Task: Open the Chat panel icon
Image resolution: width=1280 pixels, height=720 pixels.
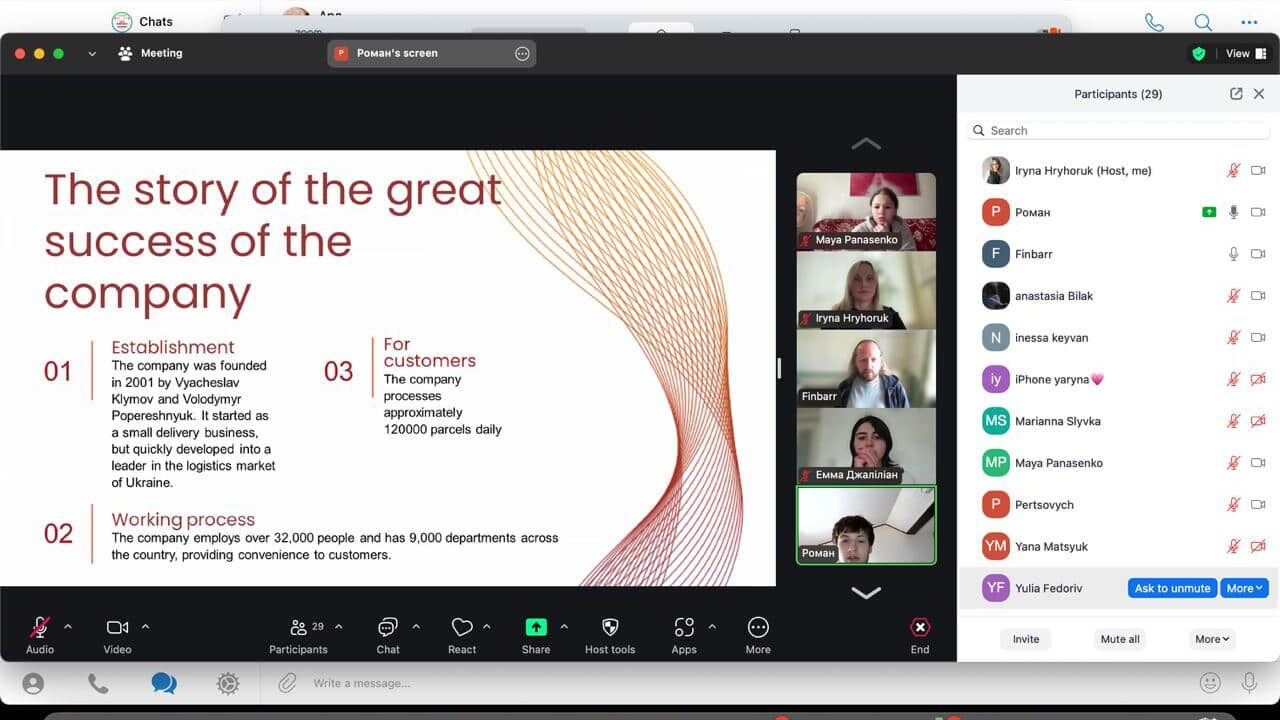Action: tap(388, 628)
